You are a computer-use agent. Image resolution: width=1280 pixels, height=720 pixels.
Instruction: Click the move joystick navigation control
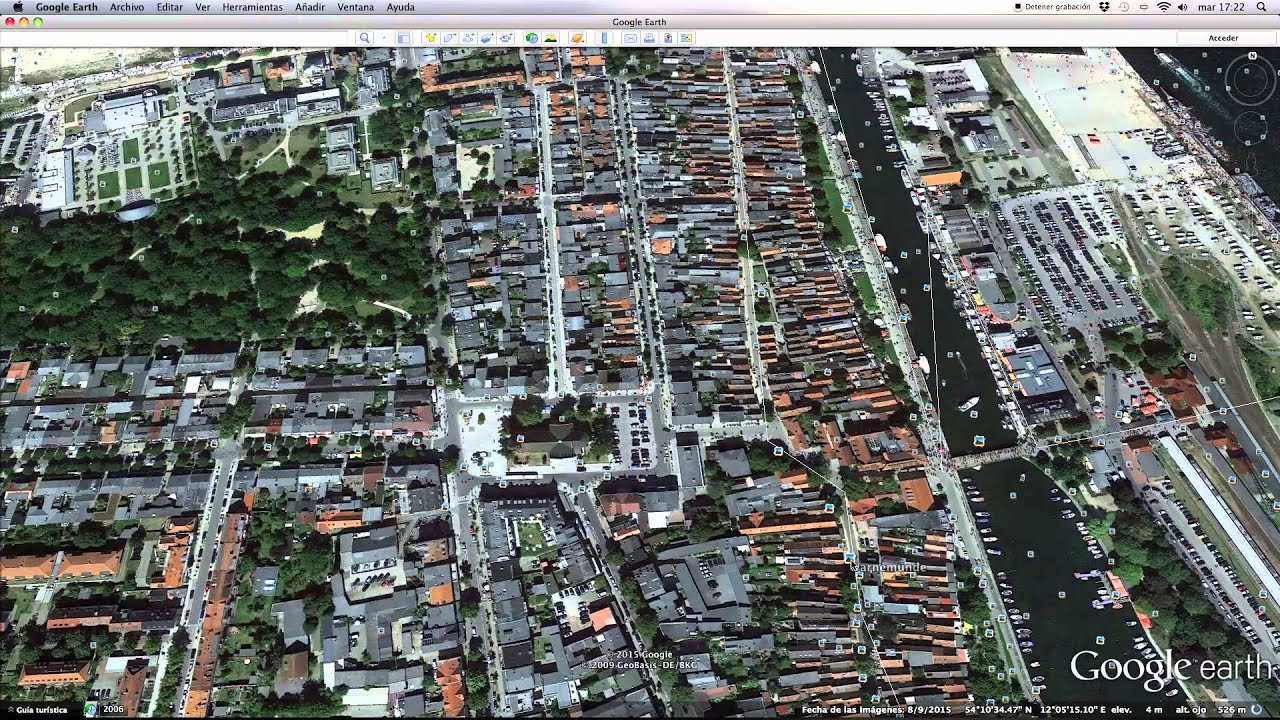click(x=1250, y=127)
